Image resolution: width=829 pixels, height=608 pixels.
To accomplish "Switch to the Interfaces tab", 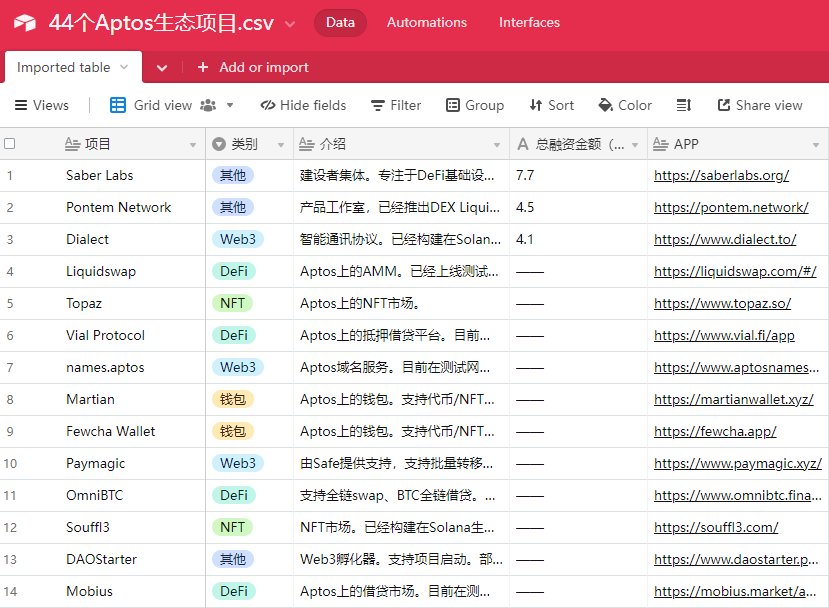I will pyautogui.click(x=529, y=22).
